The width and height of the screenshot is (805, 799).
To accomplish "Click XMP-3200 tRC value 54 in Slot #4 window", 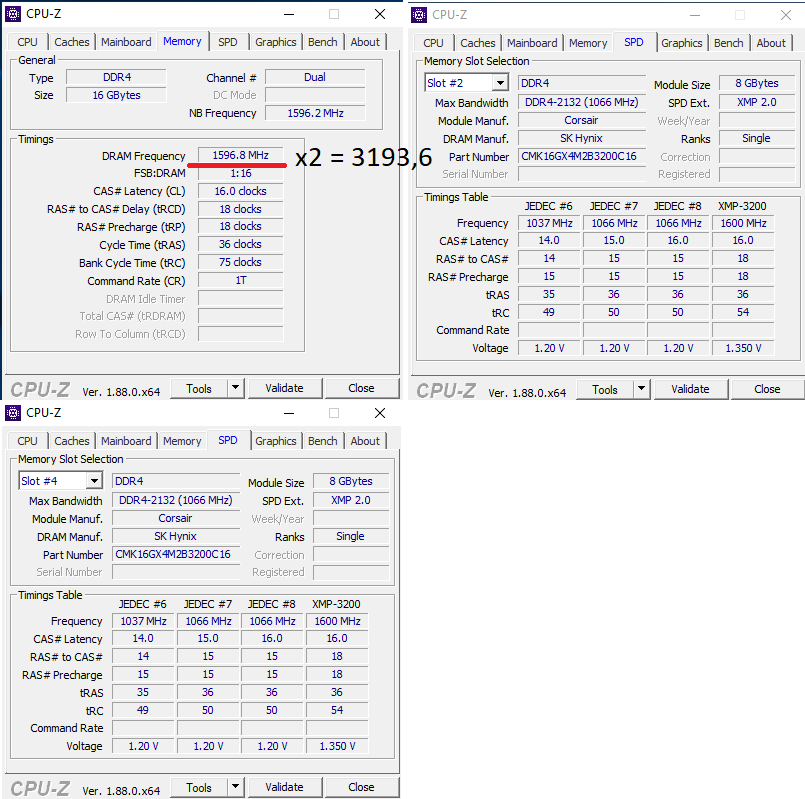I will pyautogui.click(x=337, y=710).
